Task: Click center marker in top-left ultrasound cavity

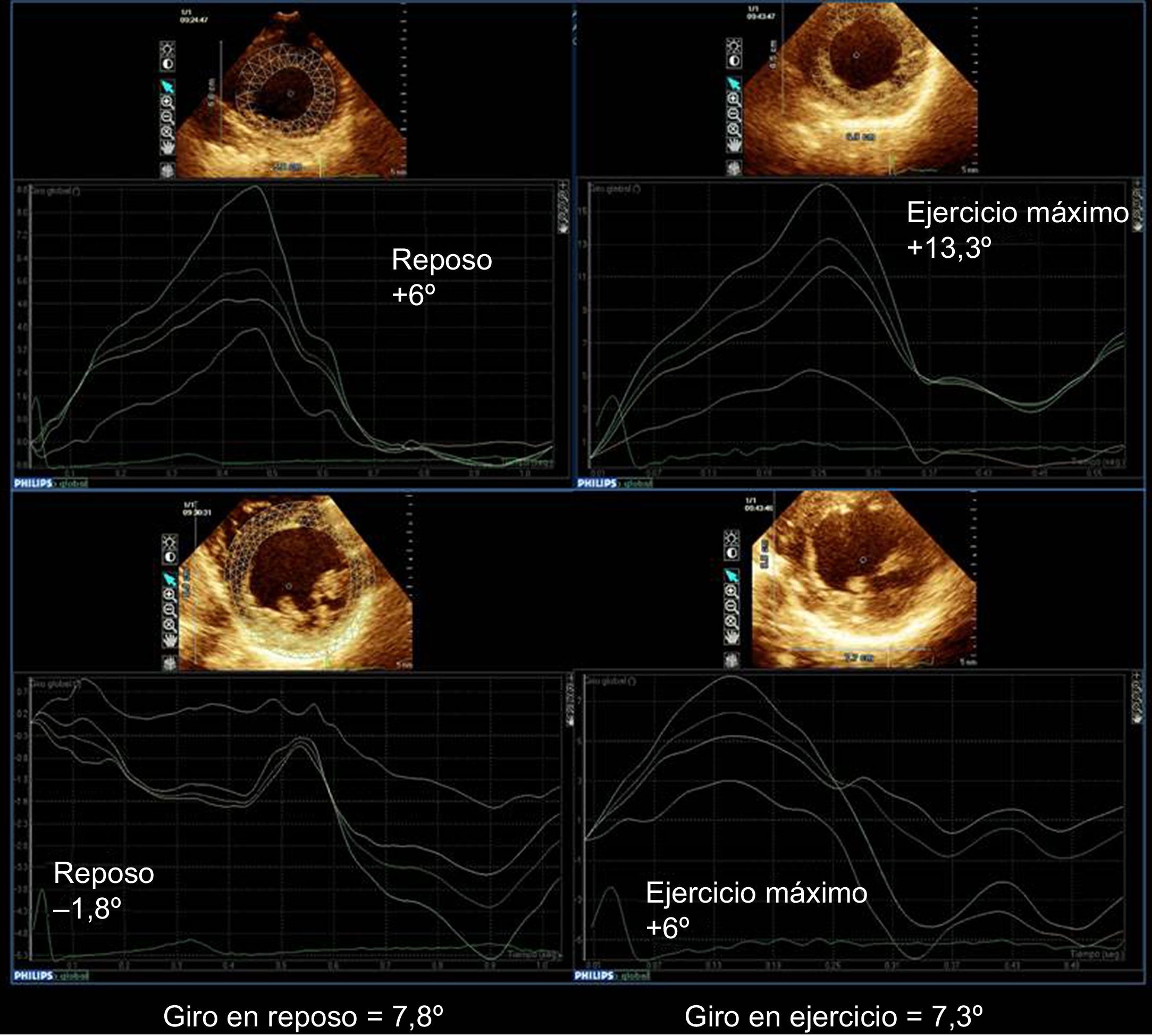Action: (291, 94)
